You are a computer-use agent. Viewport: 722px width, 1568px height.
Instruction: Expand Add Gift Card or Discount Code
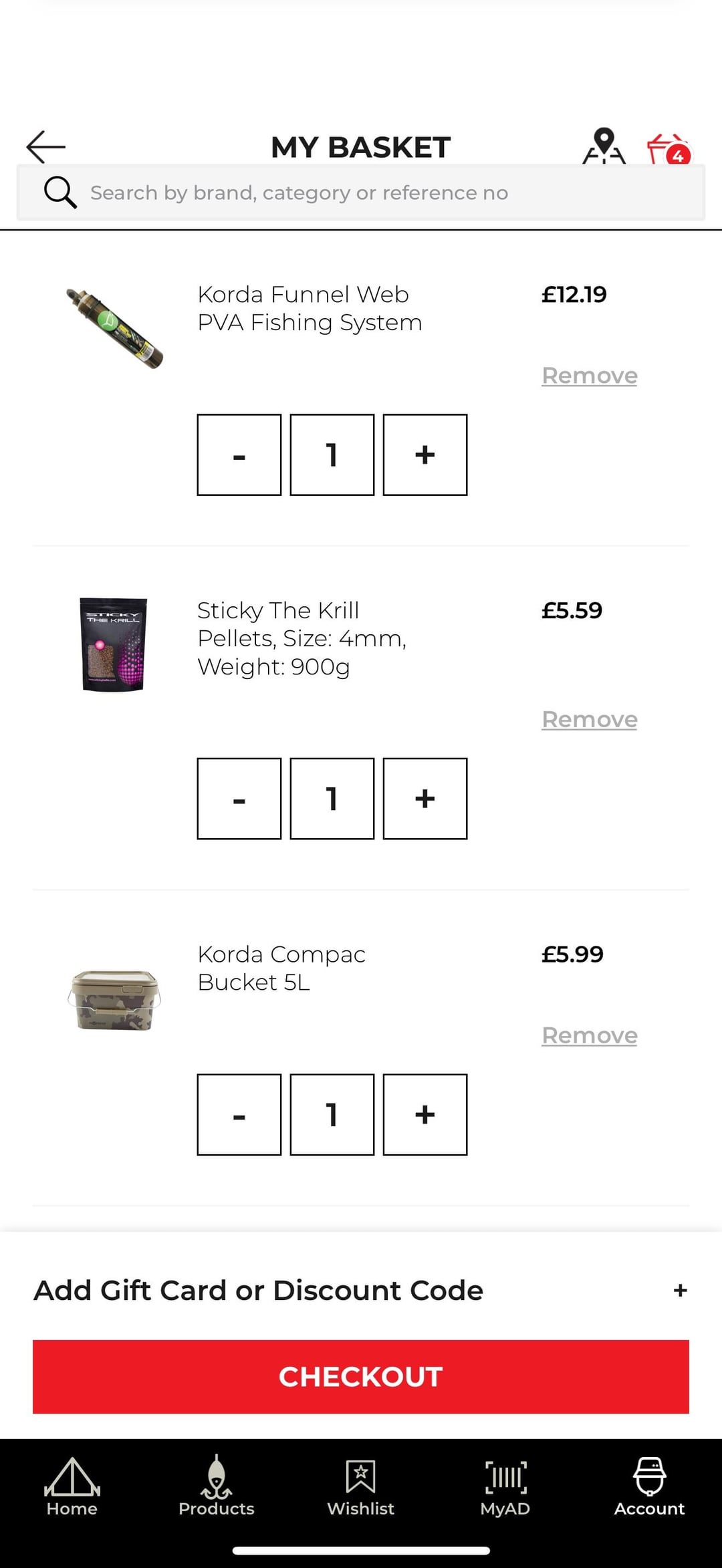tap(680, 1291)
